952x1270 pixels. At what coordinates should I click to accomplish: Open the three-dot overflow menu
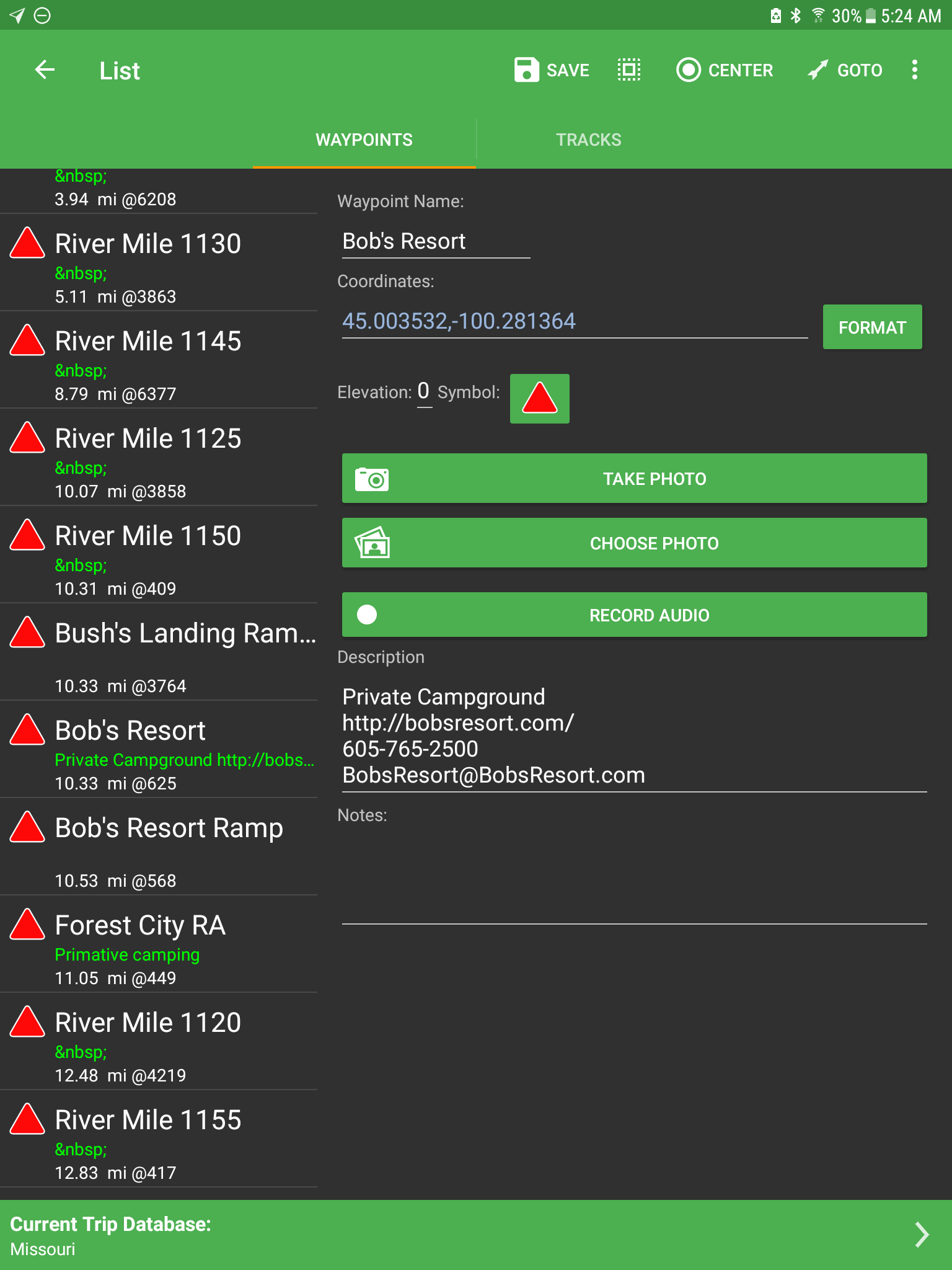tap(915, 70)
